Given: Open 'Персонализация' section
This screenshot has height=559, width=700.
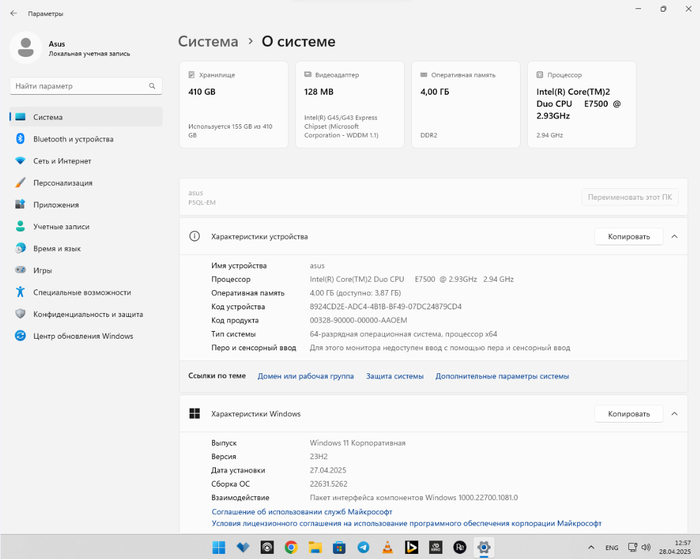Looking at the screenshot, I should pyautogui.click(x=86, y=183).
